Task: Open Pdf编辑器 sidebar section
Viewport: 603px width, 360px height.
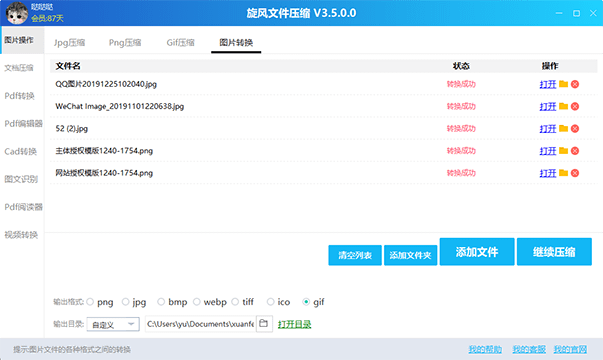Action: pos(23,123)
